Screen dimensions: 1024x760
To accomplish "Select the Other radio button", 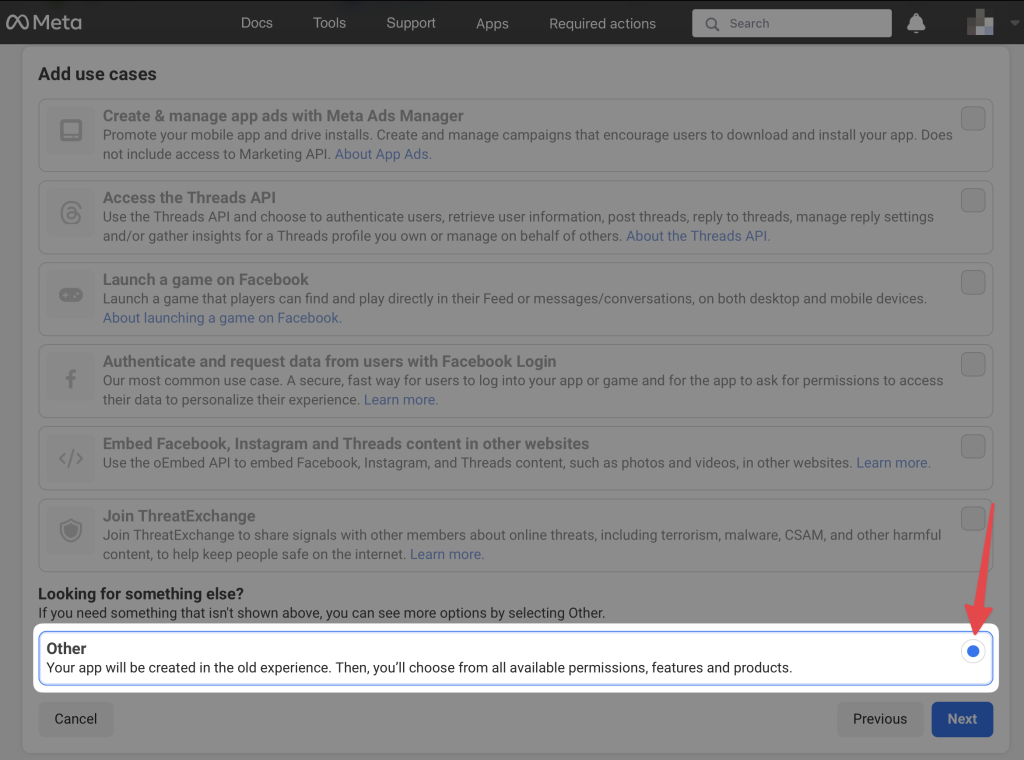I will (973, 651).
